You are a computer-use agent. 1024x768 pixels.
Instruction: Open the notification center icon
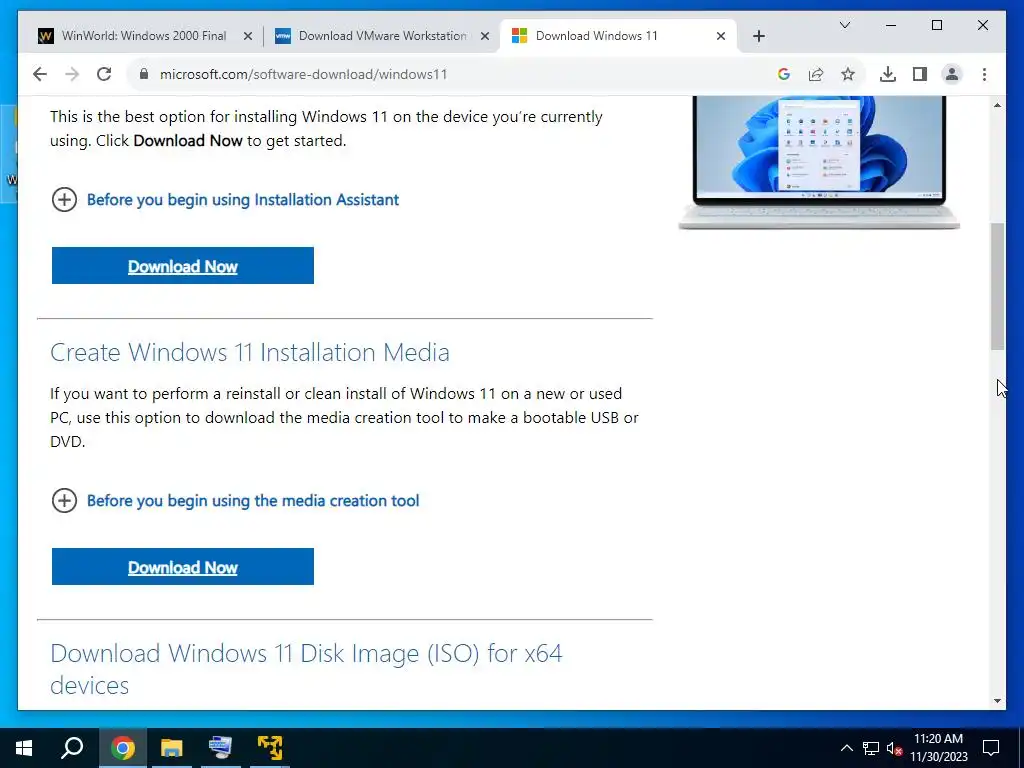(991, 748)
